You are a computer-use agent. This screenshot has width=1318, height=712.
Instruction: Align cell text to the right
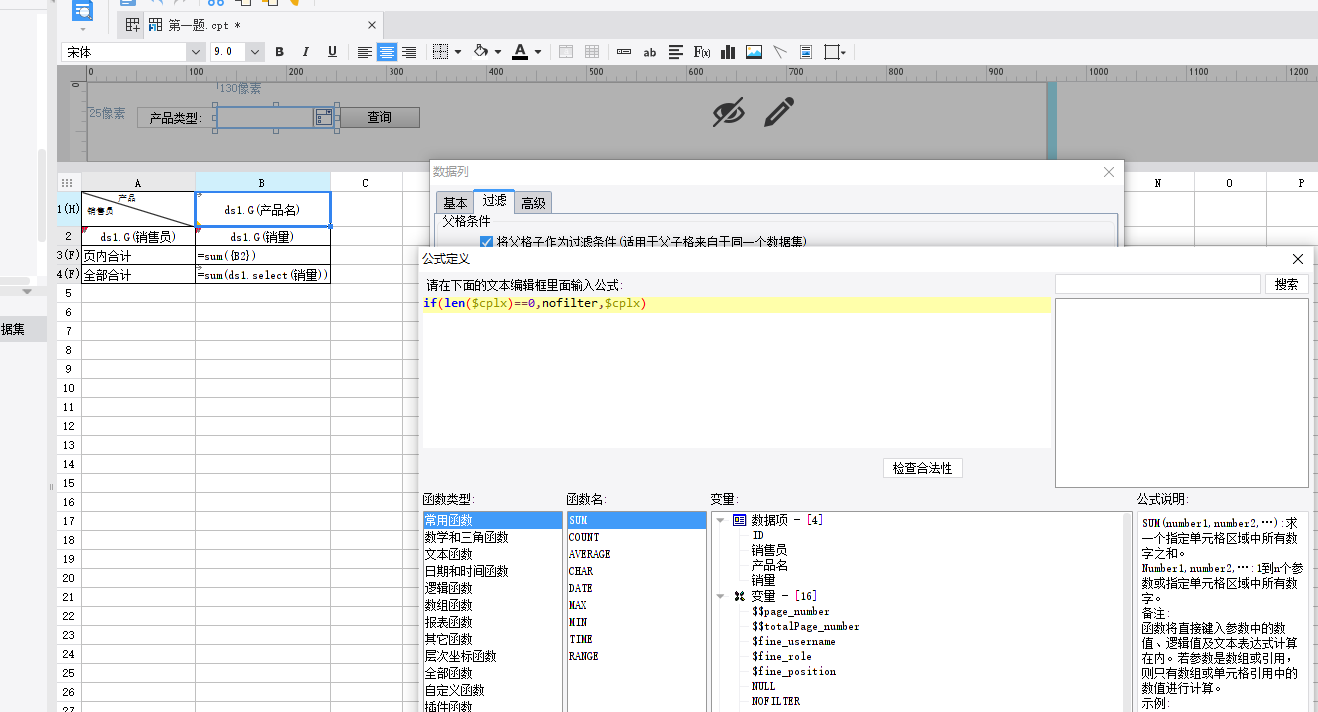pos(409,52)
